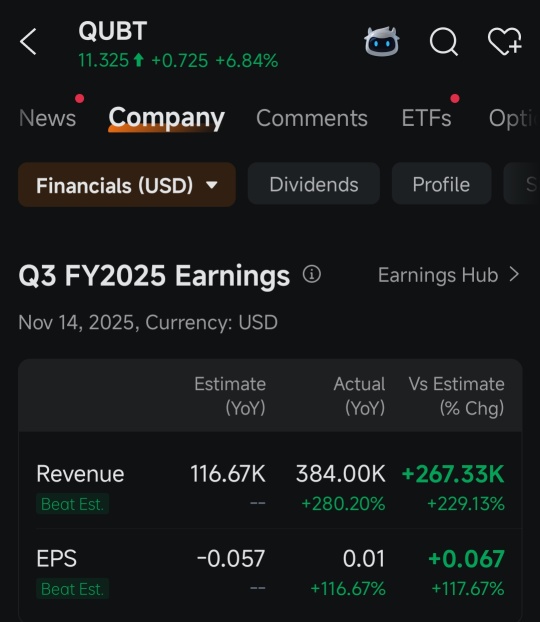The image size is (540, 622).
Task: Open the Profile section
Action: 441,184
